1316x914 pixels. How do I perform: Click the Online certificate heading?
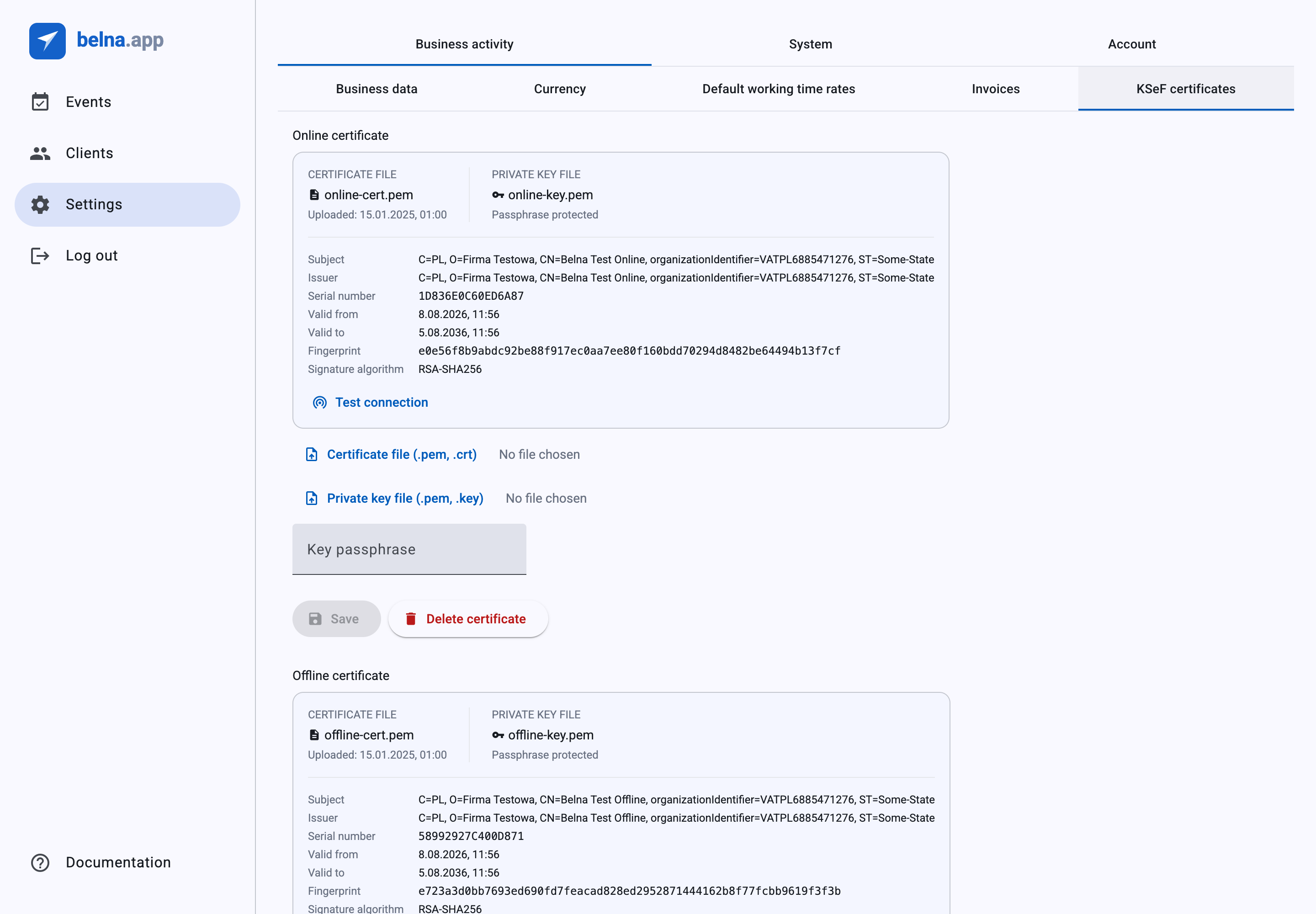[341, 136]
